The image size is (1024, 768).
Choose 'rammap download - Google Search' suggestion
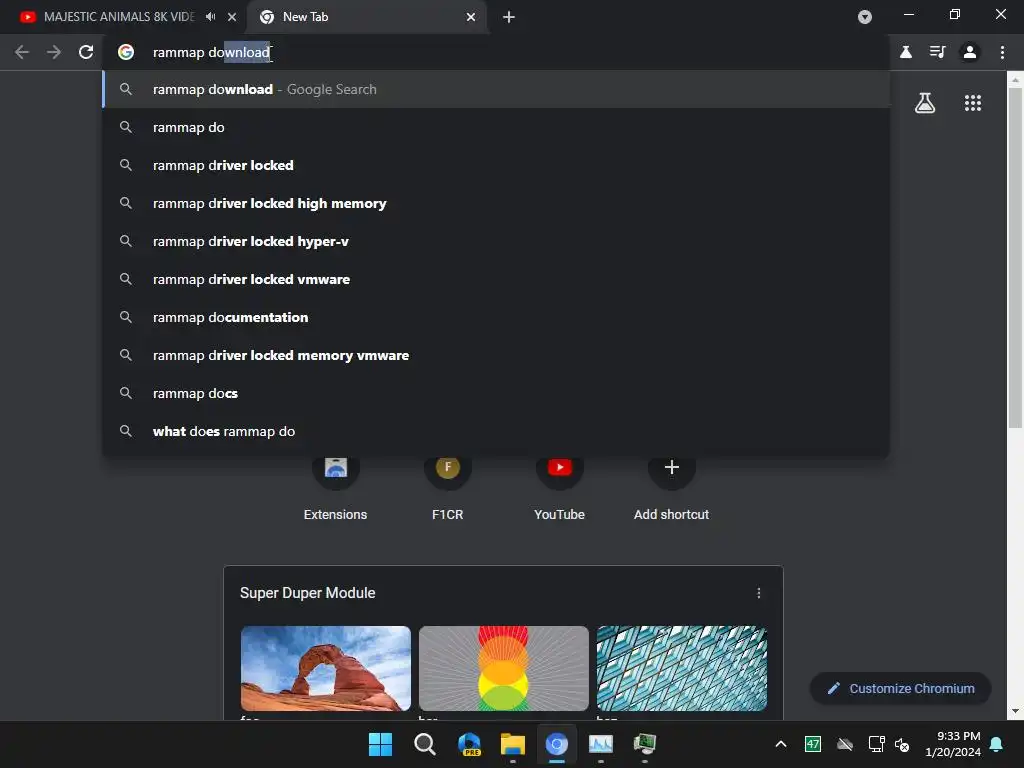496,89
